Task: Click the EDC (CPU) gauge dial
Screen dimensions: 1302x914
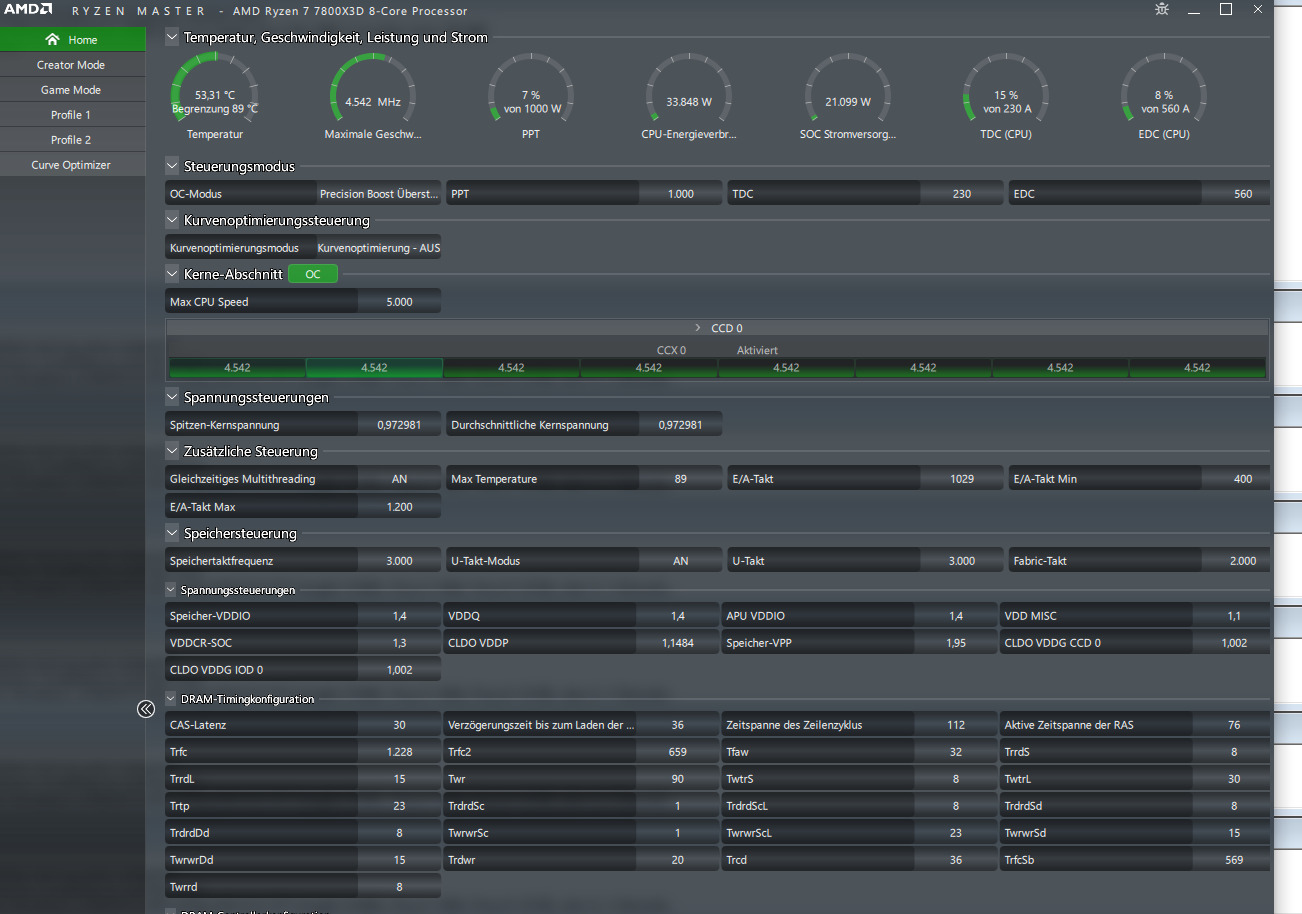Action: (1164, 89)
